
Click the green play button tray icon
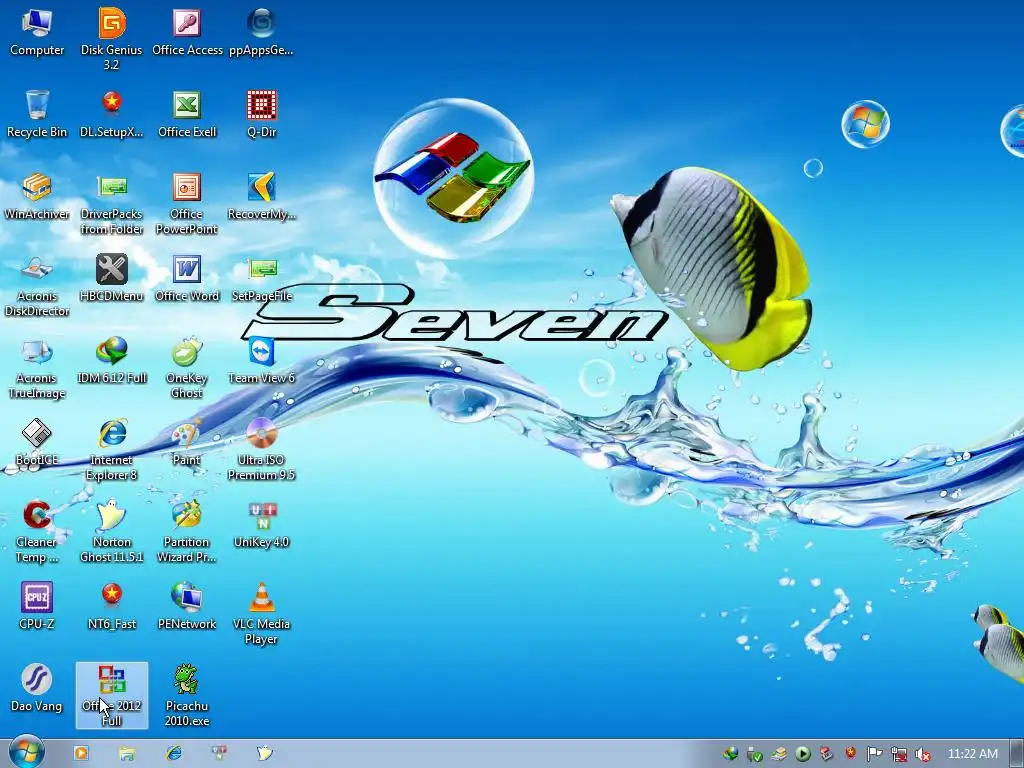pyautogui.click(x=803, y=754)
